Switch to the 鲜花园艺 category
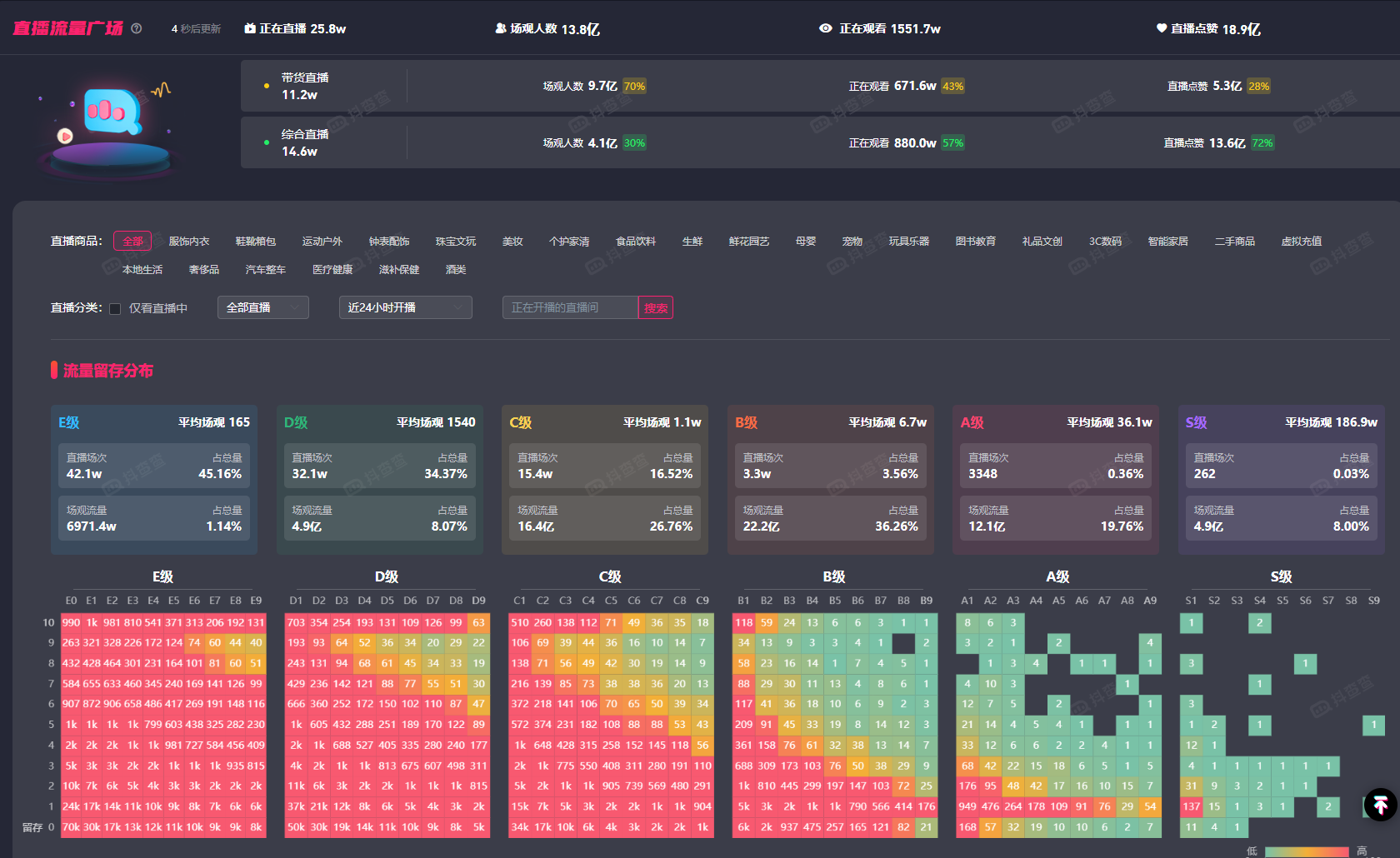Image resolution: width=1400 pixels, height=858 pixels. pyautogui.click(x=749, y=241)
